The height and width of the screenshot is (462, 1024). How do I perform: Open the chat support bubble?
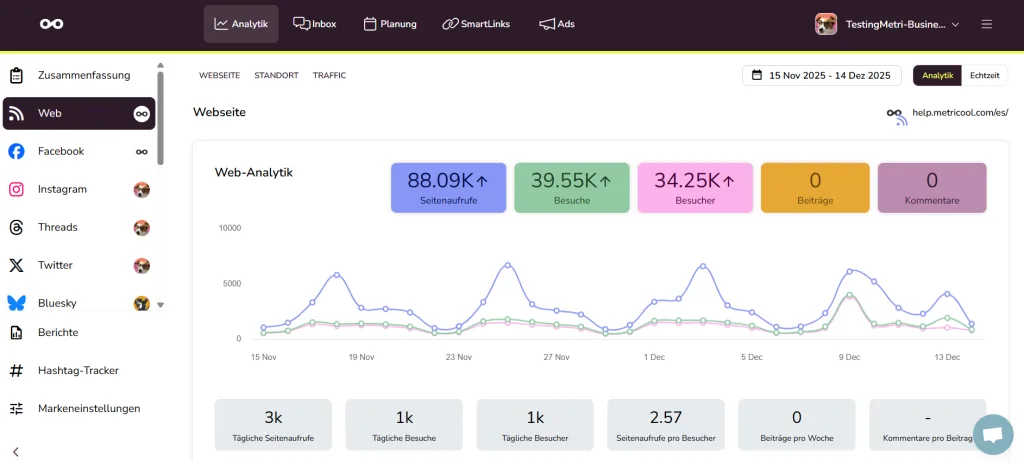click(992, 434)
